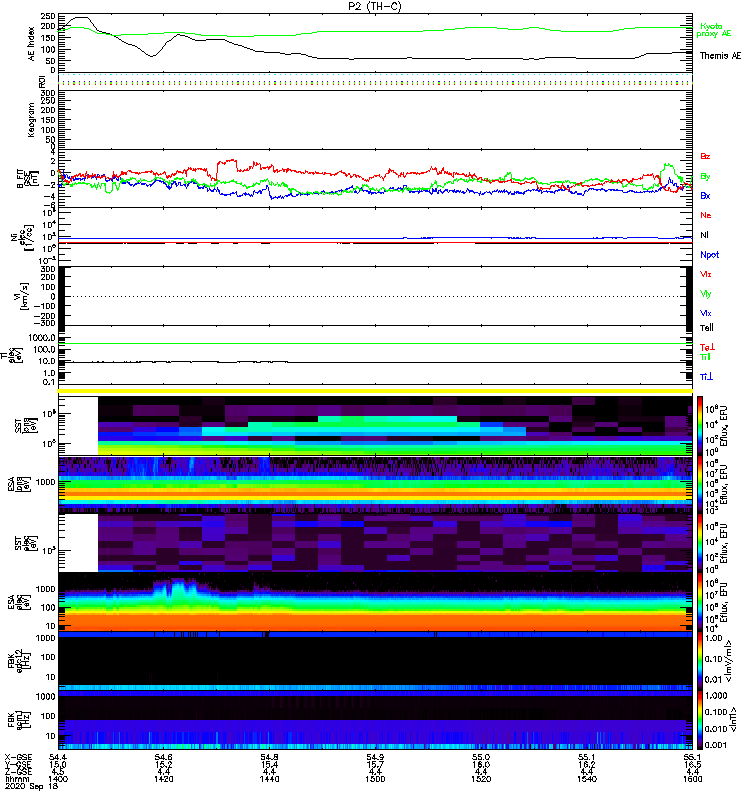
Task: Click the "Themis AE" legend label
Action: [x=720, y=56]
